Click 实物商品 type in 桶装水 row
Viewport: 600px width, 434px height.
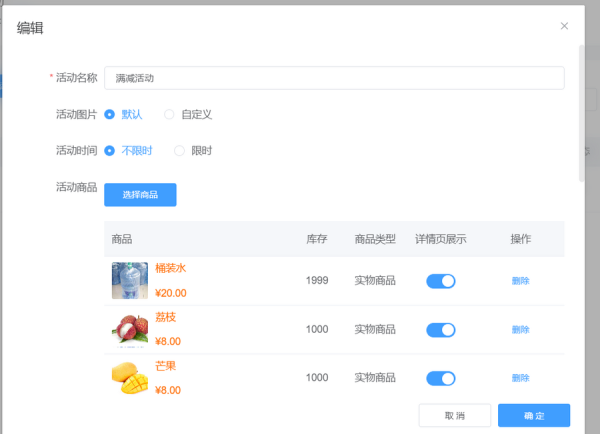[x=375, y=281]
